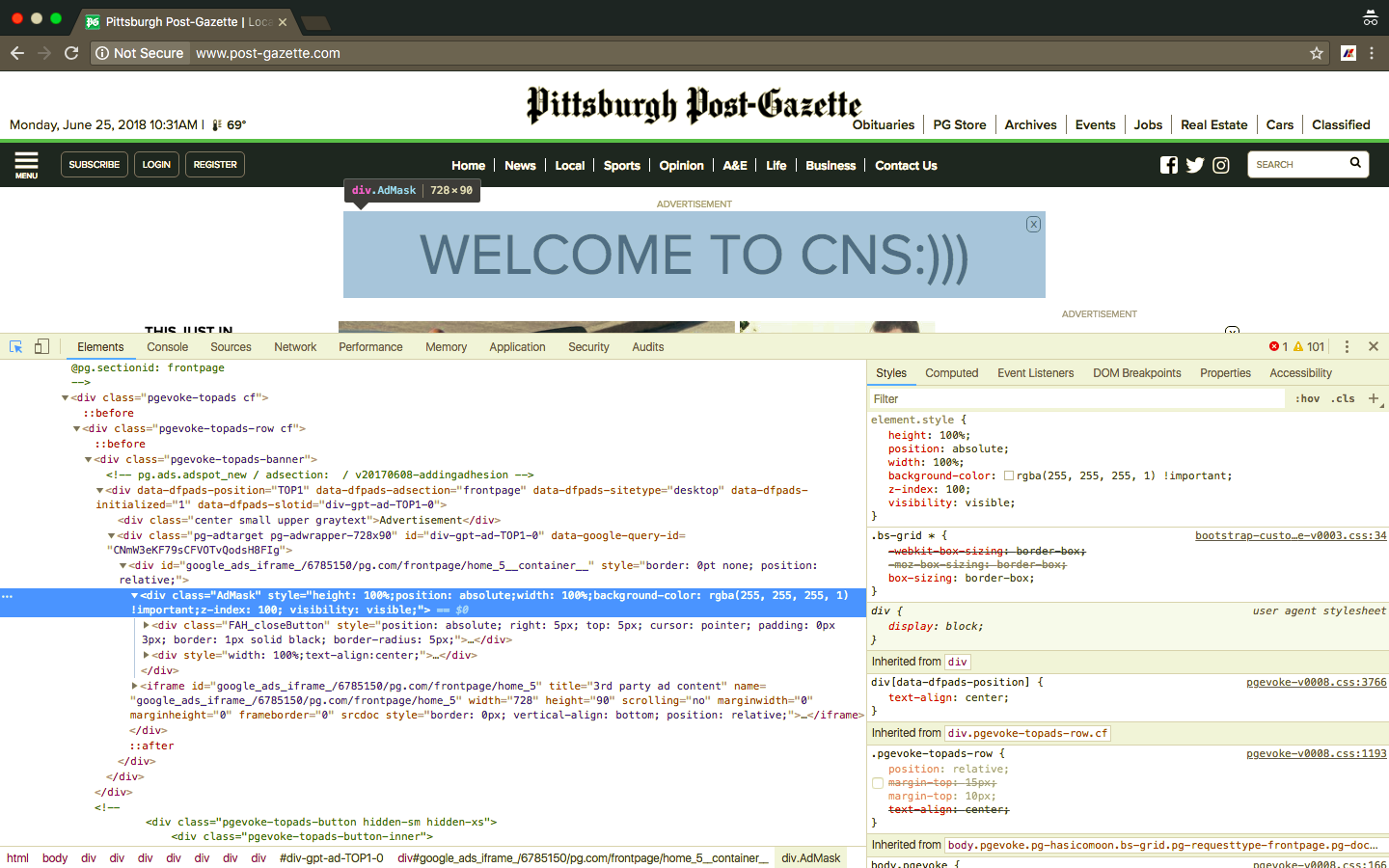
Task: Toggle DevTools device toolbar icon
Action: pos(41,346)
